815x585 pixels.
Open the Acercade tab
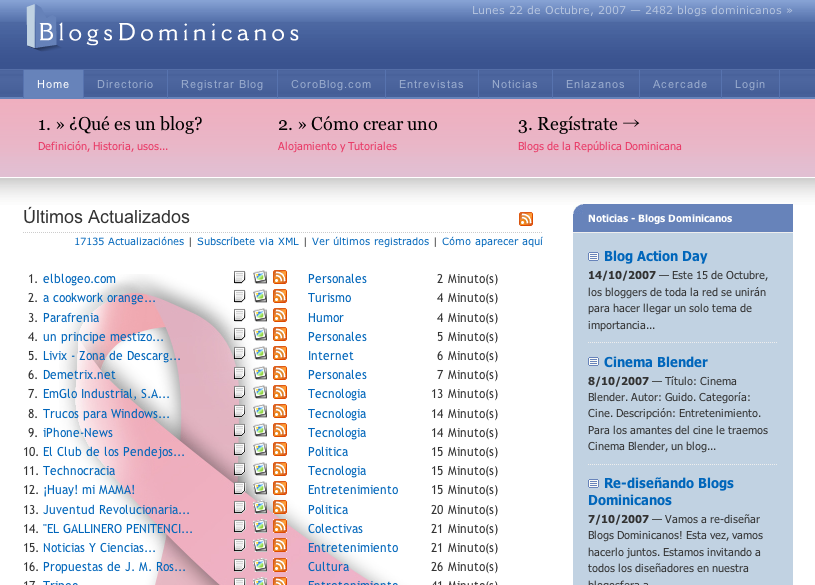pos(680,84)
